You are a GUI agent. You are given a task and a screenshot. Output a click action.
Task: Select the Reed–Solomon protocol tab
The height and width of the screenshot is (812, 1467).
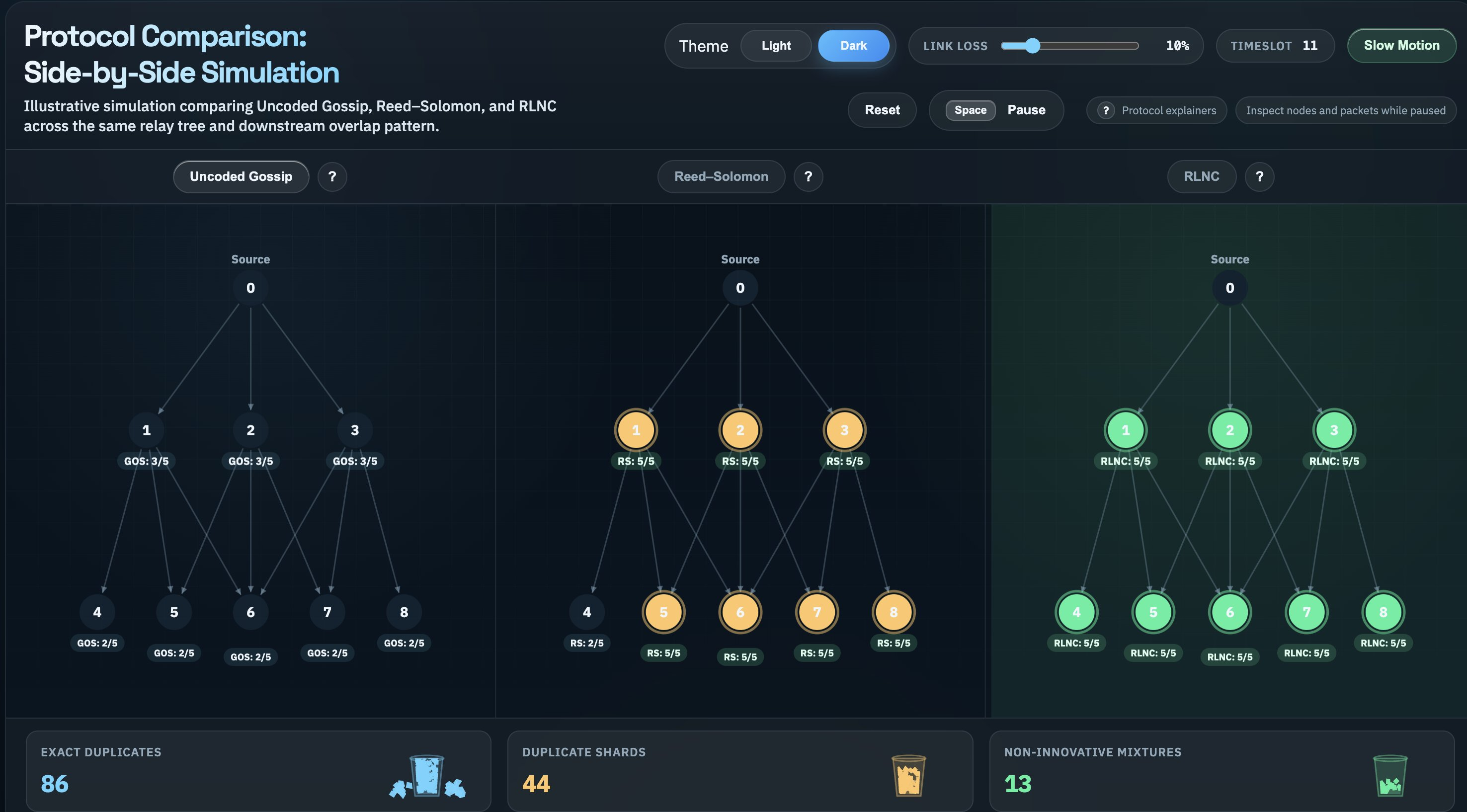tap(721, 176)
